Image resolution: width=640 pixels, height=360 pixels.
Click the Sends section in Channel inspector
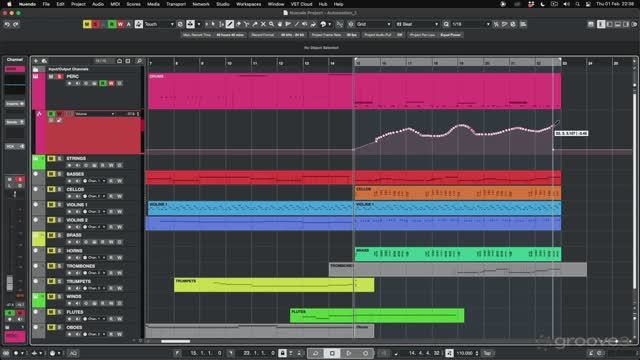tap(15, 122)
